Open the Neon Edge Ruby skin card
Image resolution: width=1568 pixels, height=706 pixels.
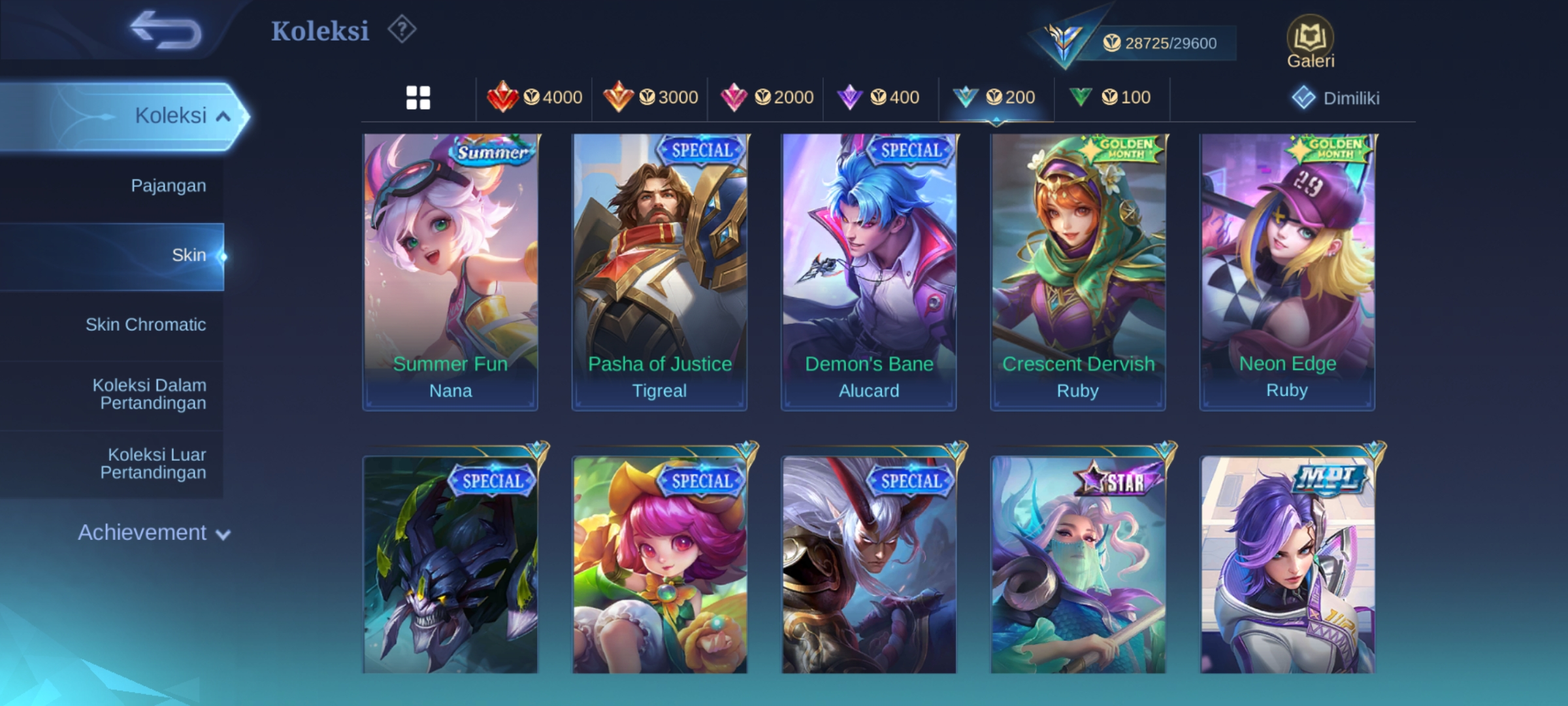click(x=1287, y=272)
